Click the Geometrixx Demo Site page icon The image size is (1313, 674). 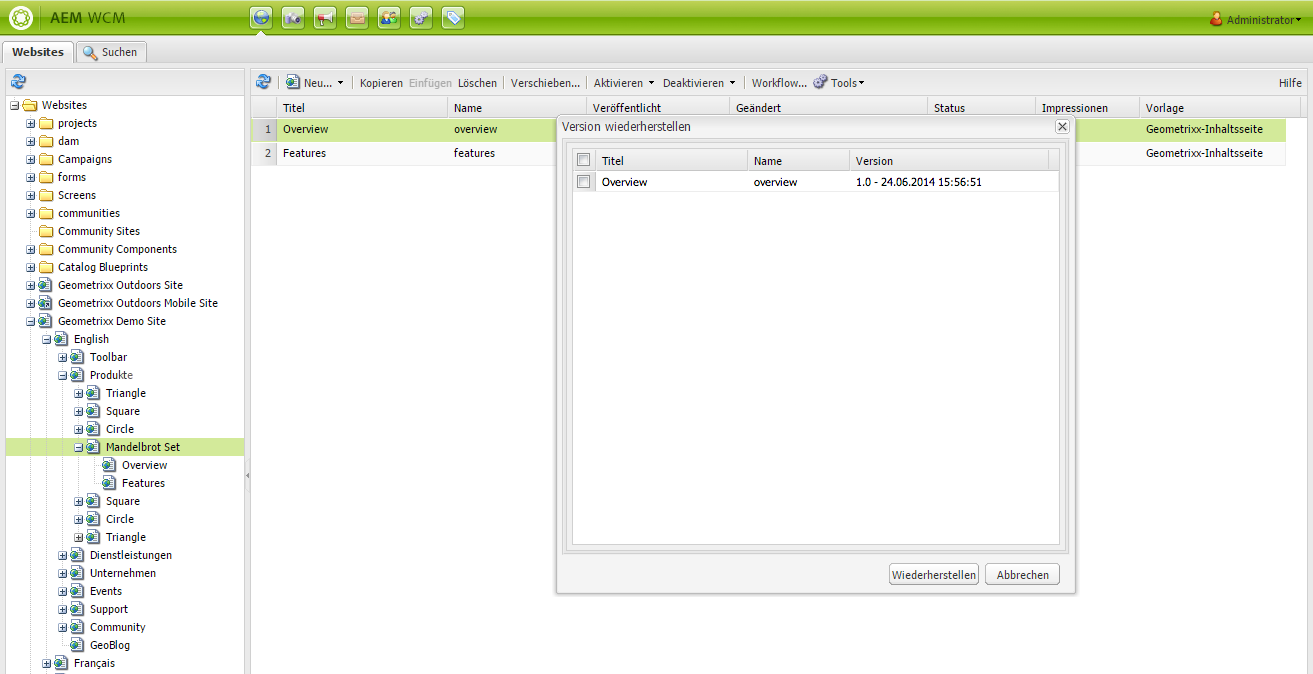tap(46, 321)
